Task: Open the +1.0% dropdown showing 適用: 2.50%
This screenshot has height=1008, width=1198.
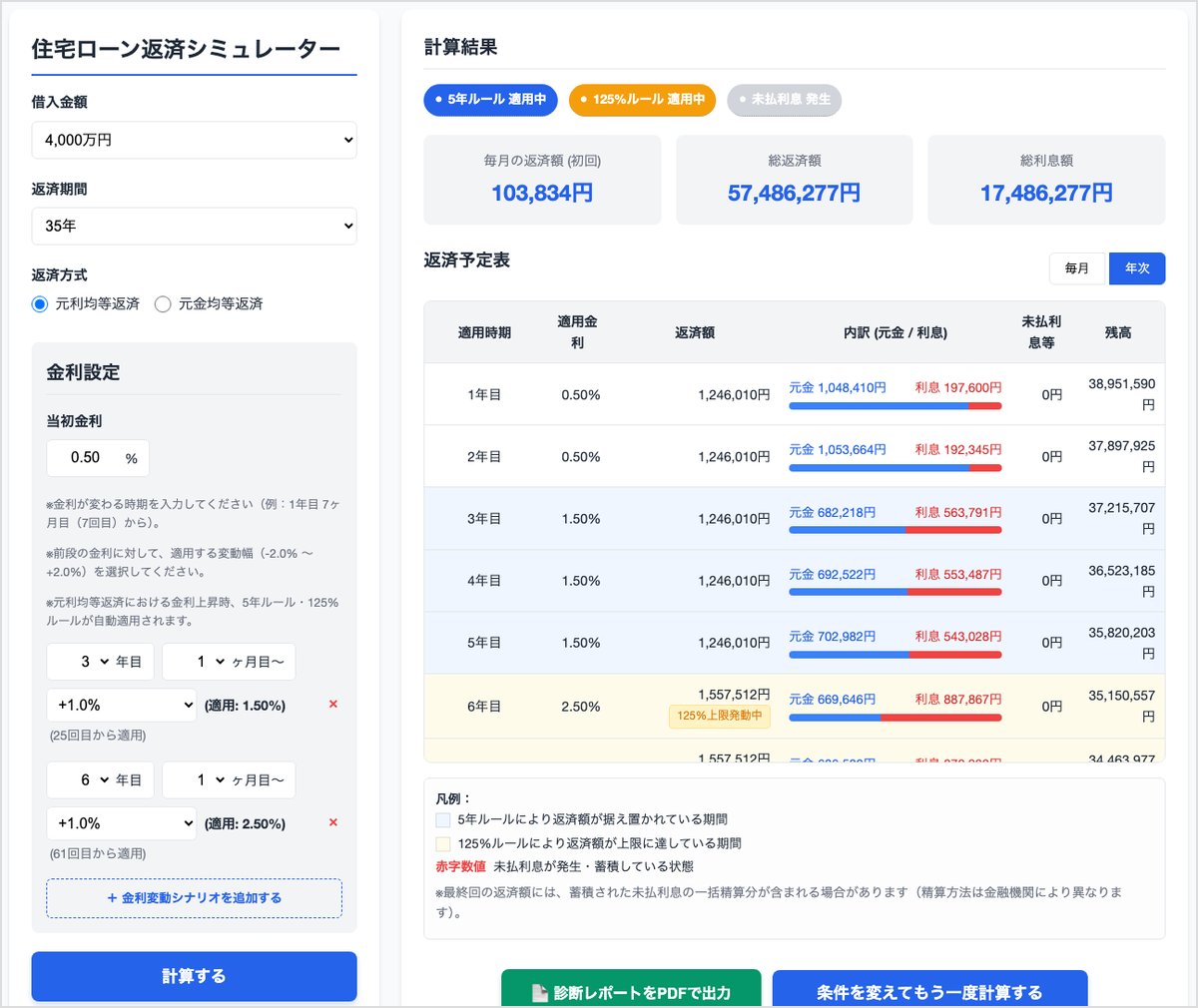Action: pos(122,823)
